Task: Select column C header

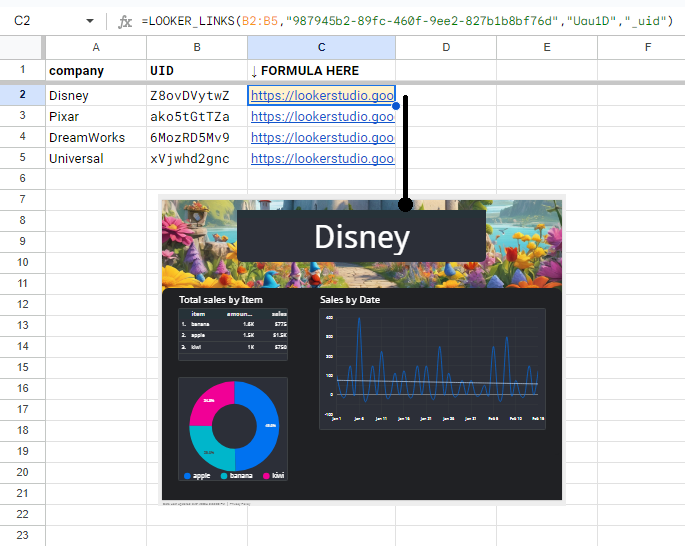Action: [x=322, y=47]
